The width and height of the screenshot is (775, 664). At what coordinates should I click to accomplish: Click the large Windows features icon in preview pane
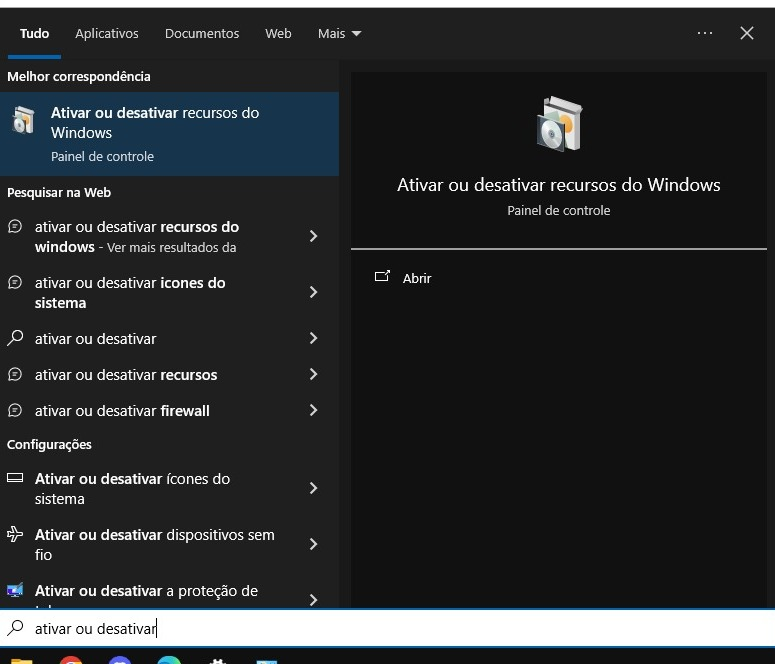pos(559,124)
